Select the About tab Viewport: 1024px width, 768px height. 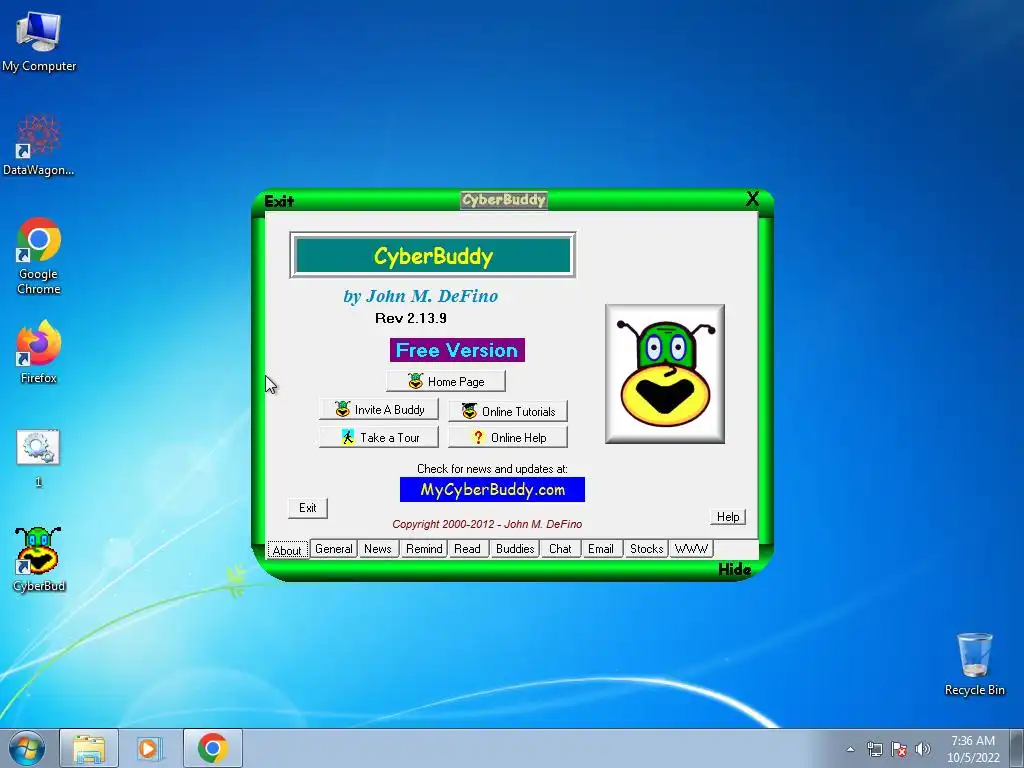tap(287, 550)
